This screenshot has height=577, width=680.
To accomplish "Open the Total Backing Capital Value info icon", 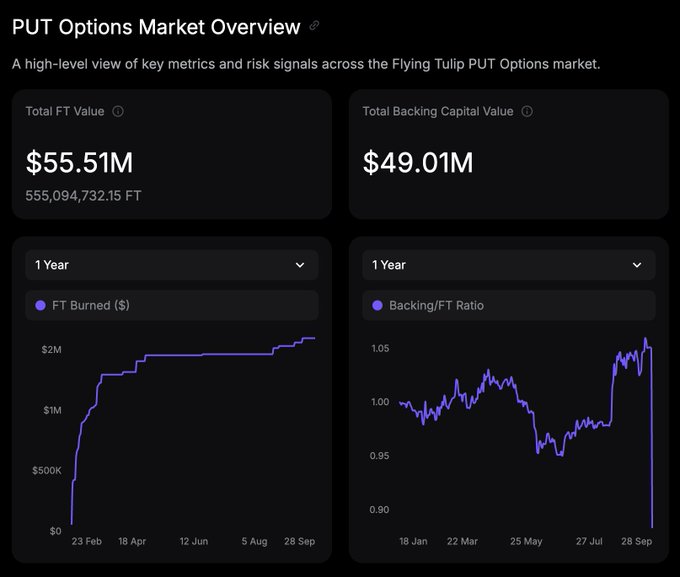I will (x=527, y=111).
